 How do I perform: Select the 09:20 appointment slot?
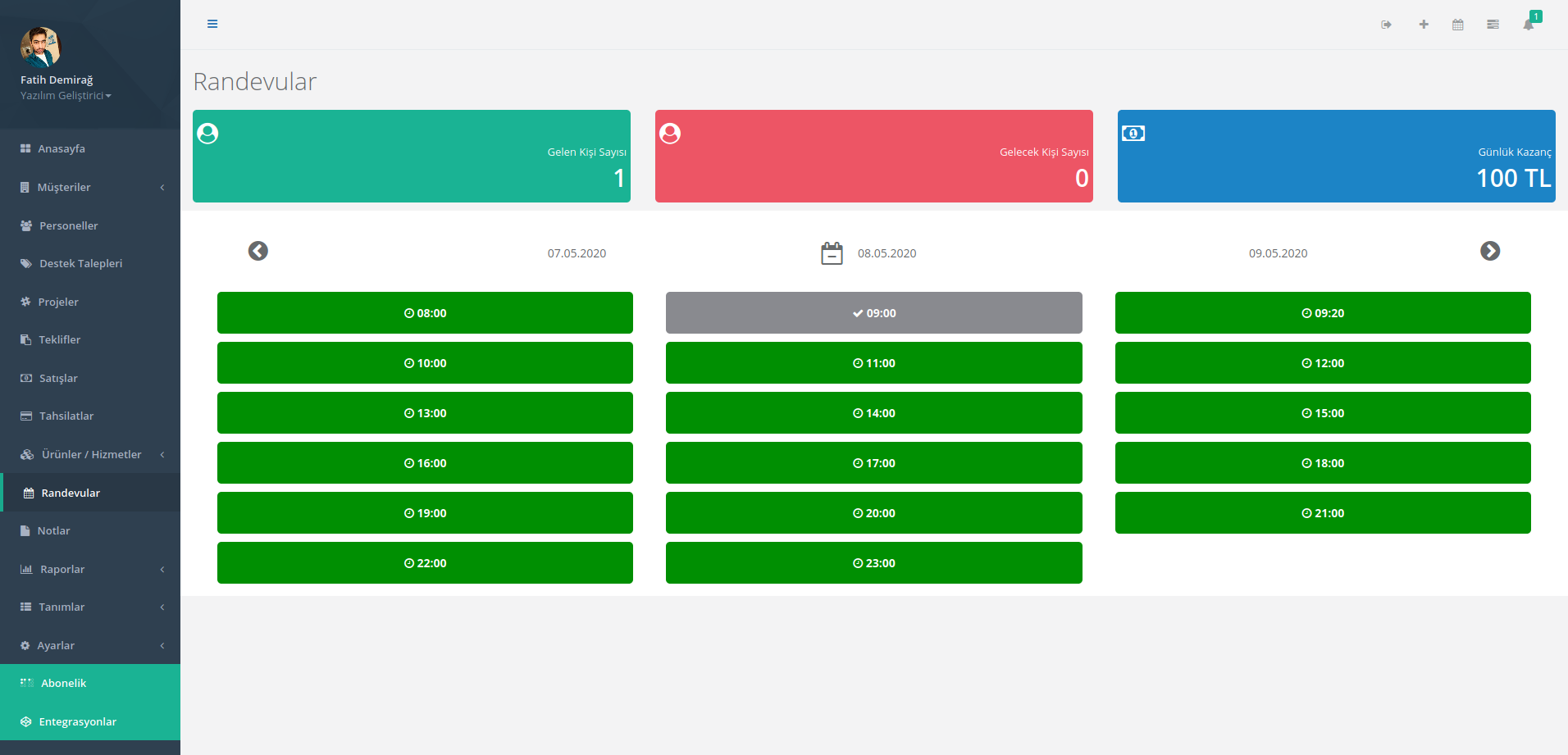(1323, 313)
